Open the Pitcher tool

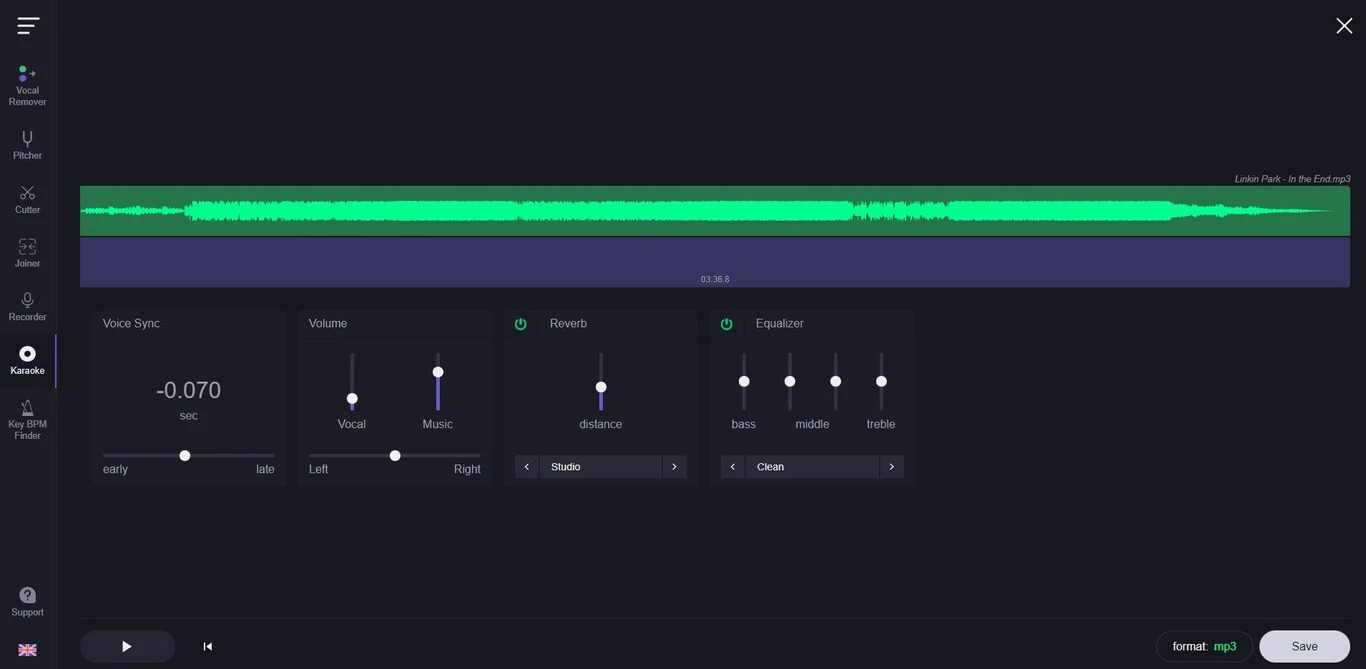click(x=27, y=145)
